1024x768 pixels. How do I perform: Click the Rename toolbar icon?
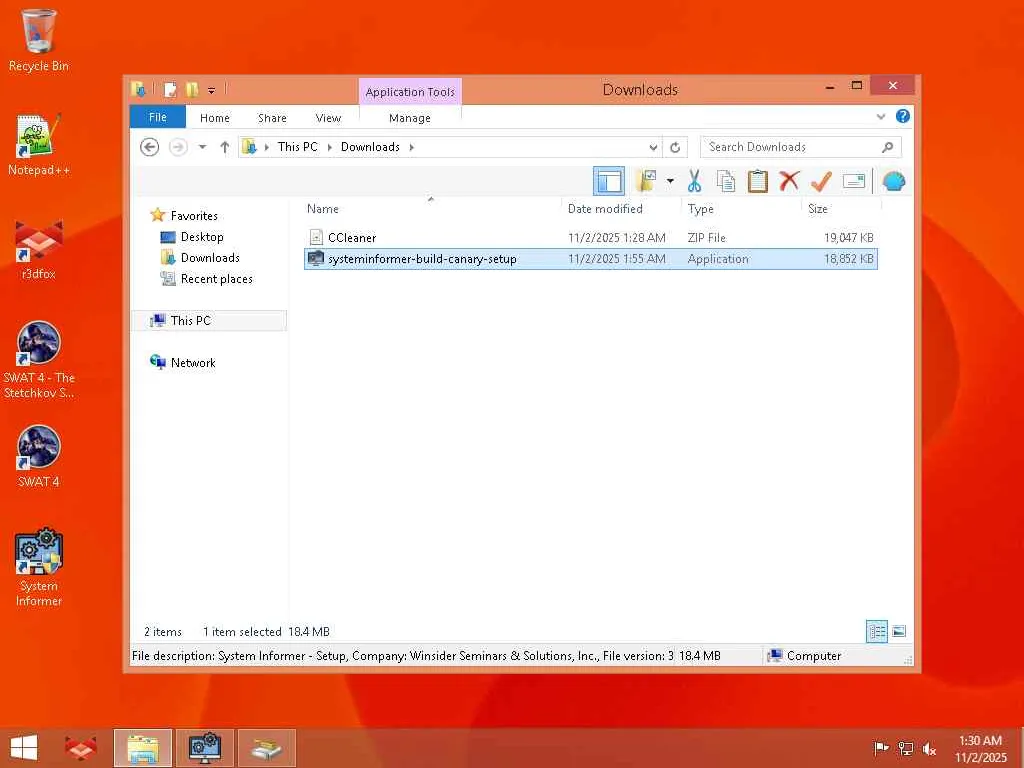pos(854,181)
